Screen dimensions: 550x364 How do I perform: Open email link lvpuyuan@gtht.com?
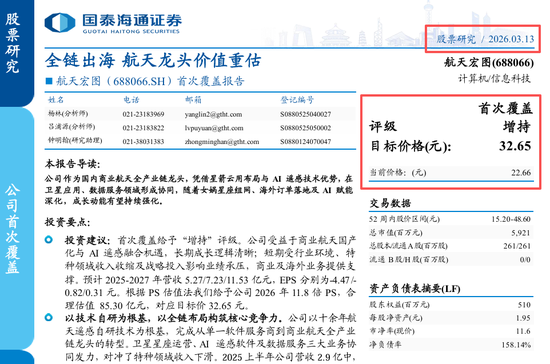pos(214,128)
